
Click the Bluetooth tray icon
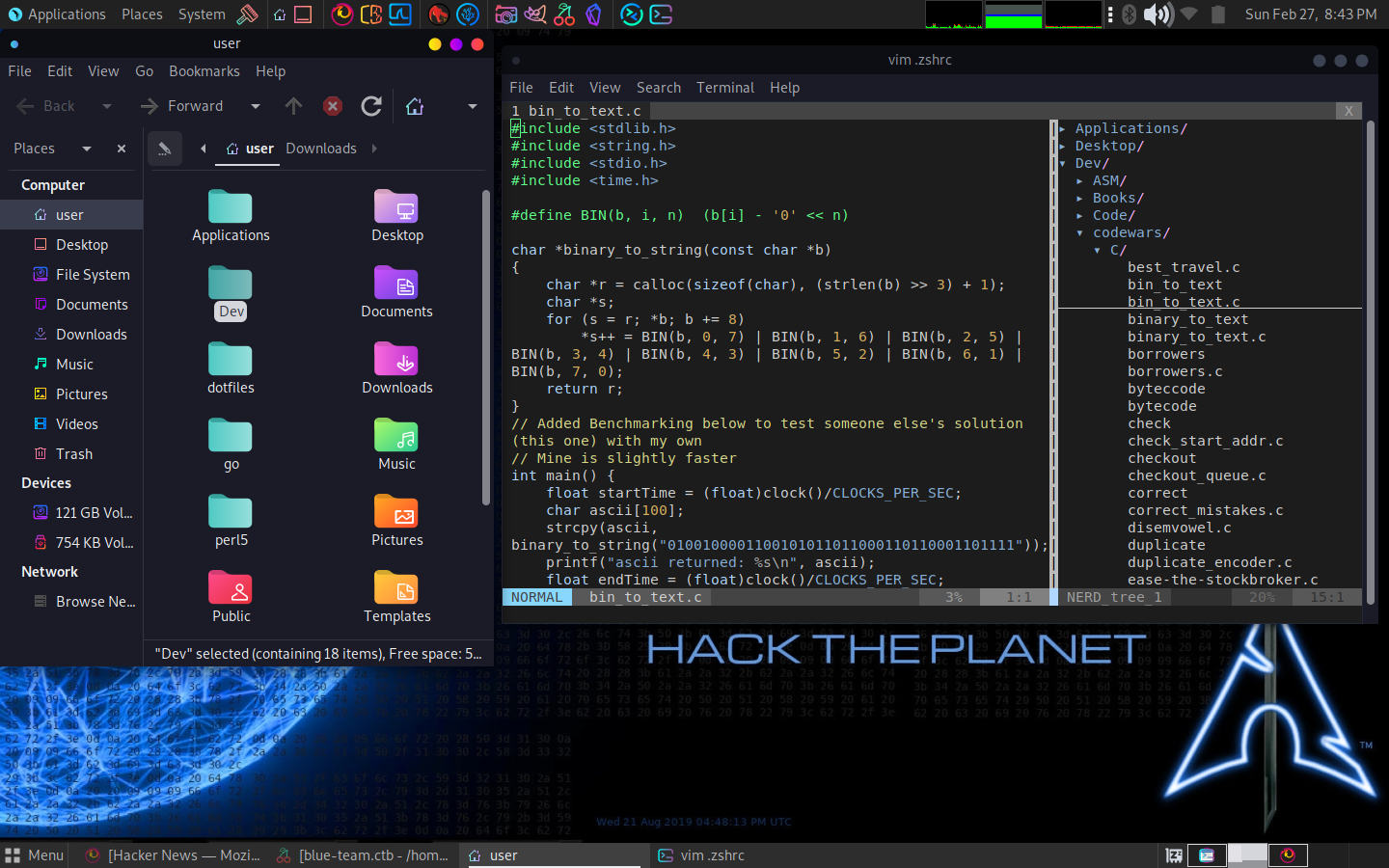click(x=1129, y=14)
